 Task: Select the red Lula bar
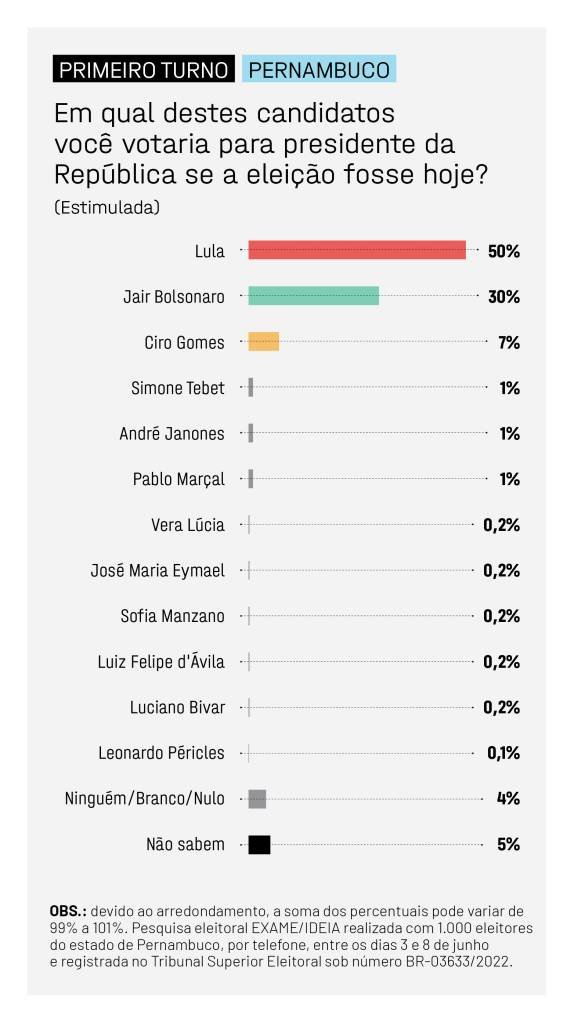pos(357,250)
